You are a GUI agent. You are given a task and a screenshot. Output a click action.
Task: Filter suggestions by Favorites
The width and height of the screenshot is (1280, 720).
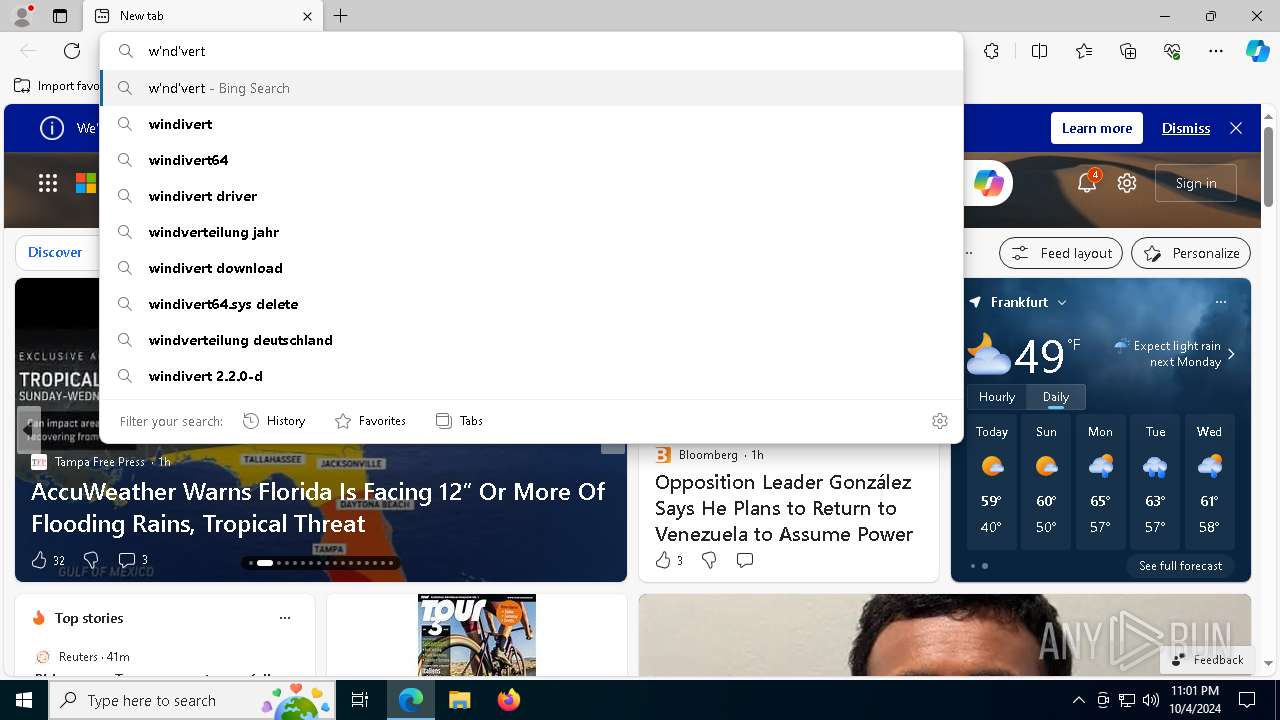click(x=370, y=421)
